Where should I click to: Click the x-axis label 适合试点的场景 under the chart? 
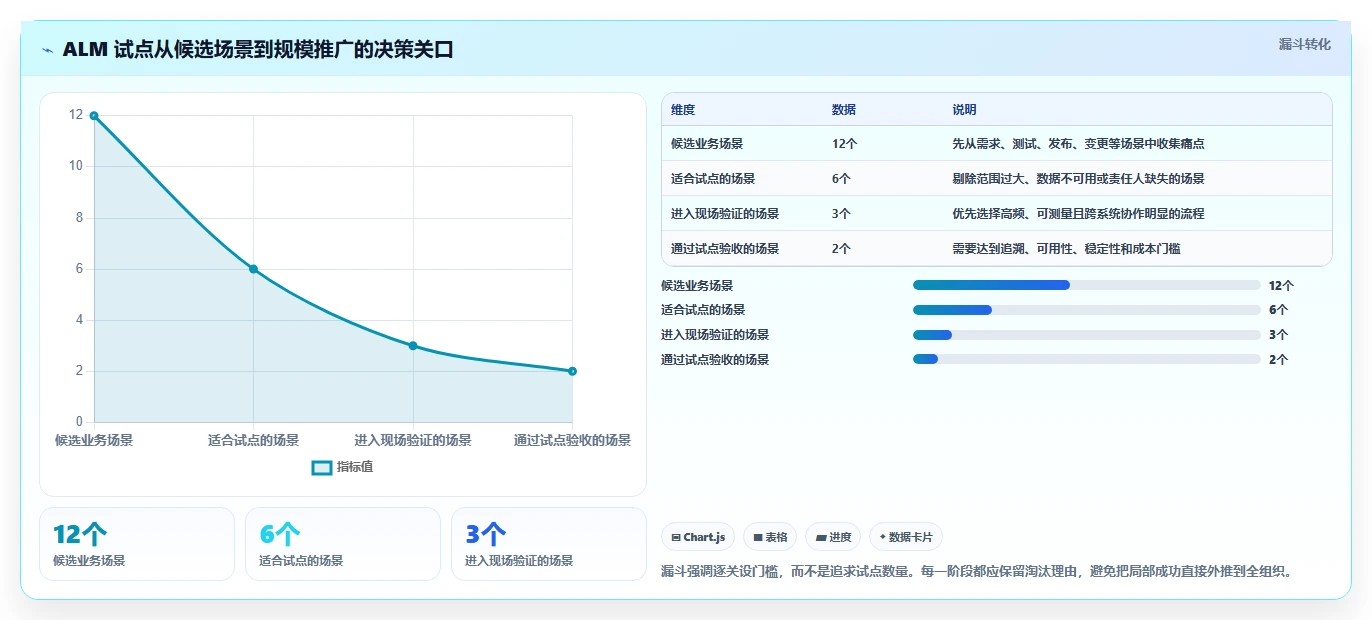tap(253, 440)
